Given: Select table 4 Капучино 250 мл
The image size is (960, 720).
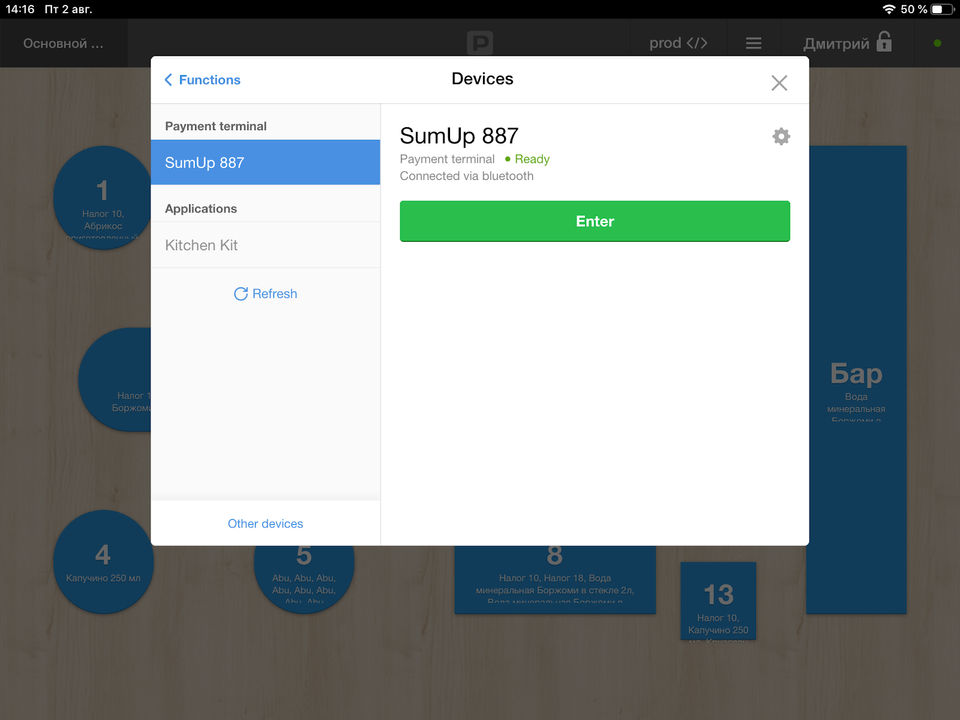Looking at the screenshot, I should pos(102,561).
